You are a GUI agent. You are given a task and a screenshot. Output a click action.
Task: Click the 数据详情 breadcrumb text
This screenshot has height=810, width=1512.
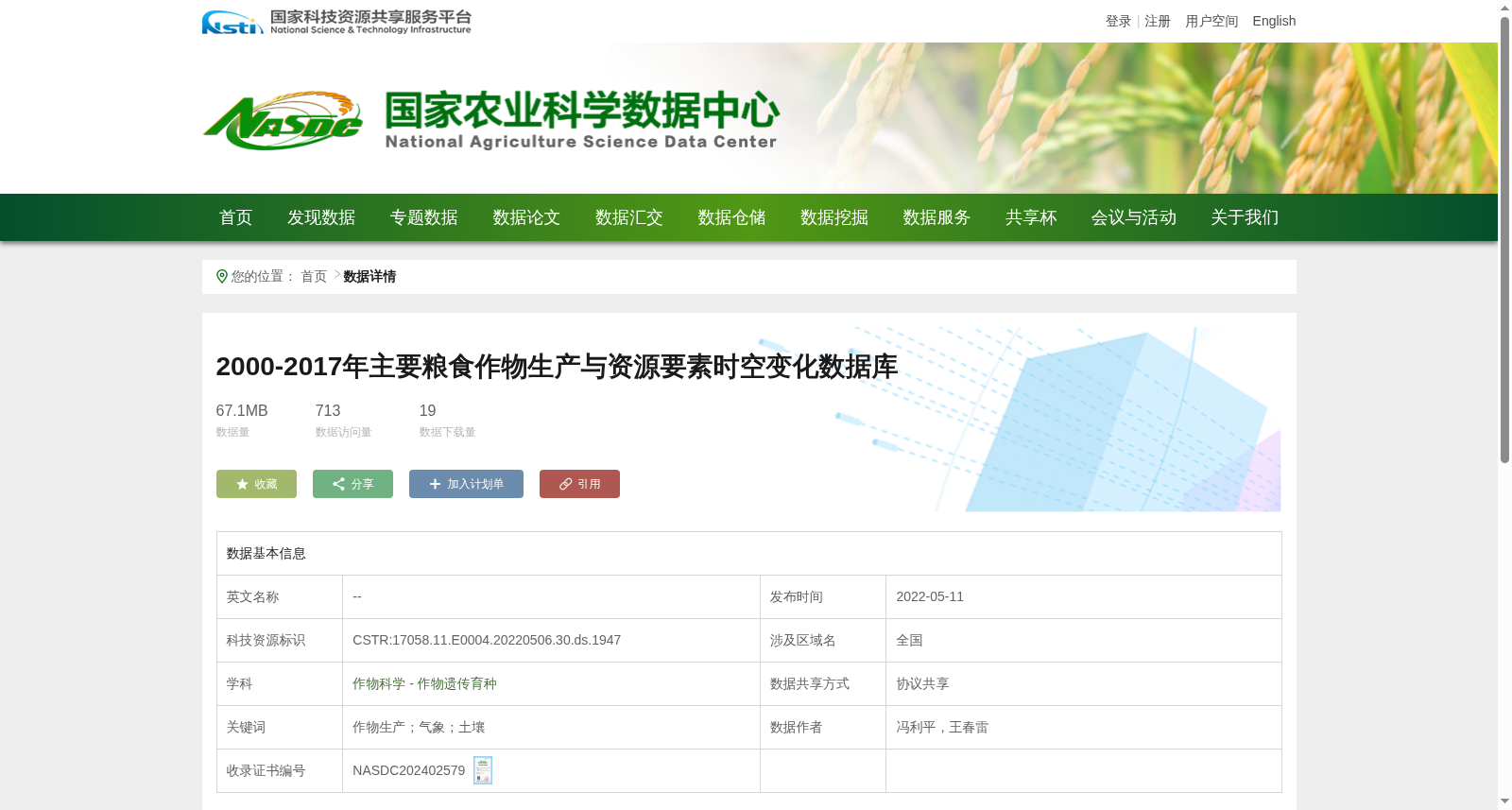[369, 276]
